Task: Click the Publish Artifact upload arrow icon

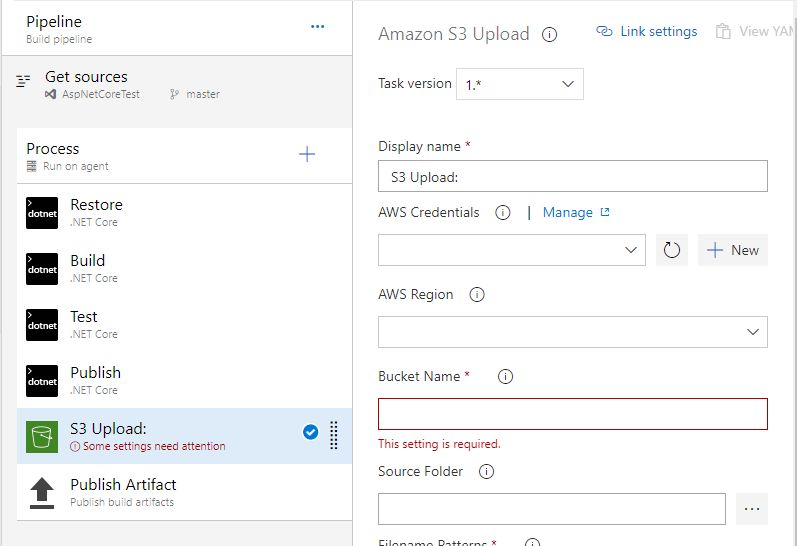Action: pos(42,493)
